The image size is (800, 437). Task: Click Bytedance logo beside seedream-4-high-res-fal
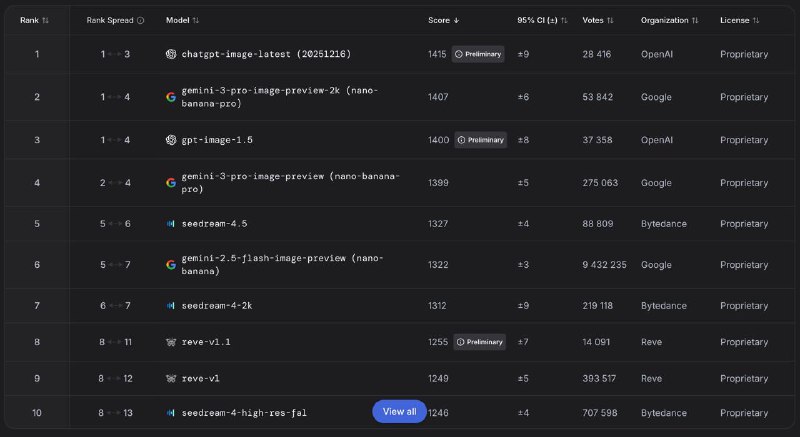pos(171,413)
